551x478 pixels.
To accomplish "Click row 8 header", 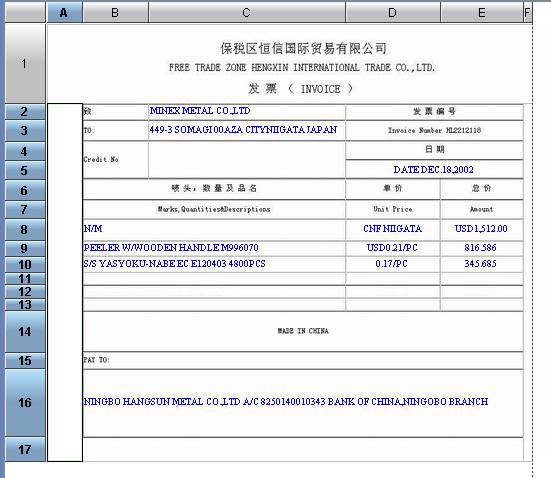I will click(x=25, y=230).
